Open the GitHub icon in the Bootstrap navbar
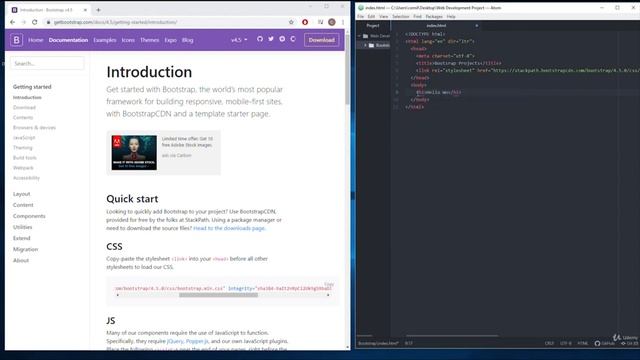Image resolution: width=640 pixels, height=360 pixels. 260,39
